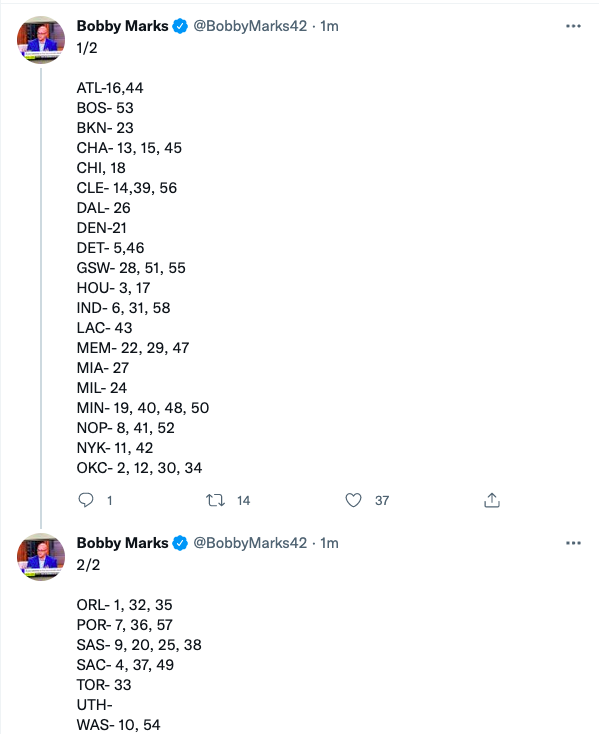This screenshot has width=599, height=734.
Task: Click the 1m timestamp of the second tweet
Action: (329, 543)
